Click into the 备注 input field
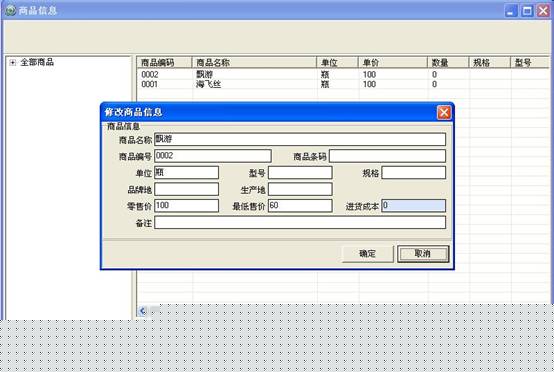The width and height of the screenshot is (554, 372). (300, 223)
